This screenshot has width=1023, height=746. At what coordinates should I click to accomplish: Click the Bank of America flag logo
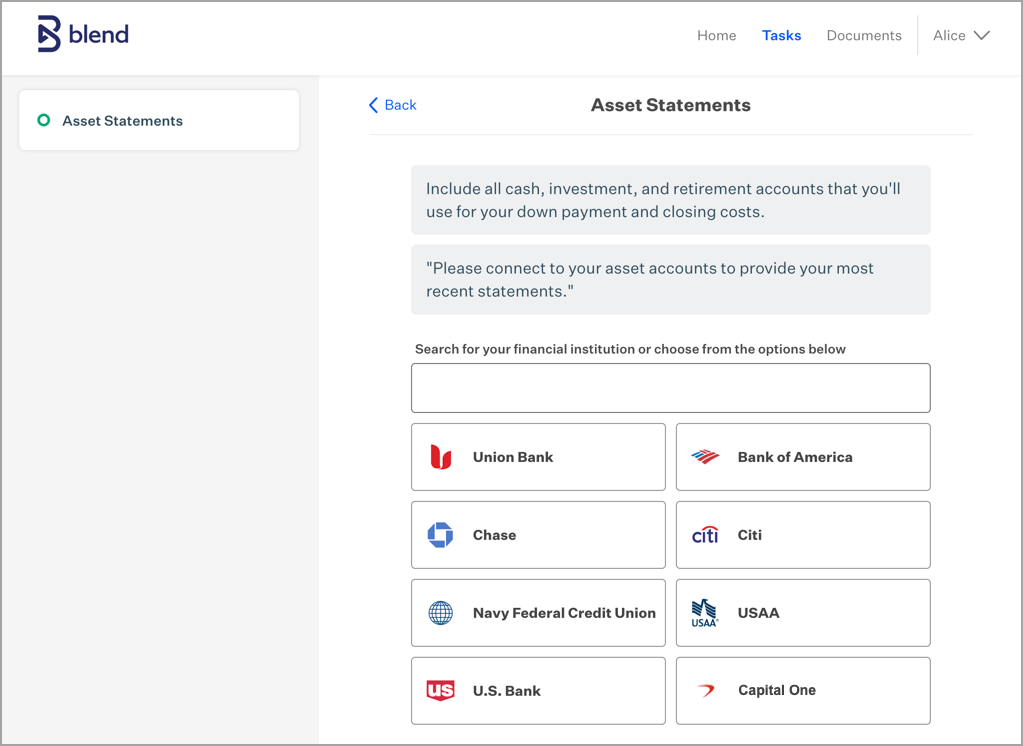(x=705, y=457)
